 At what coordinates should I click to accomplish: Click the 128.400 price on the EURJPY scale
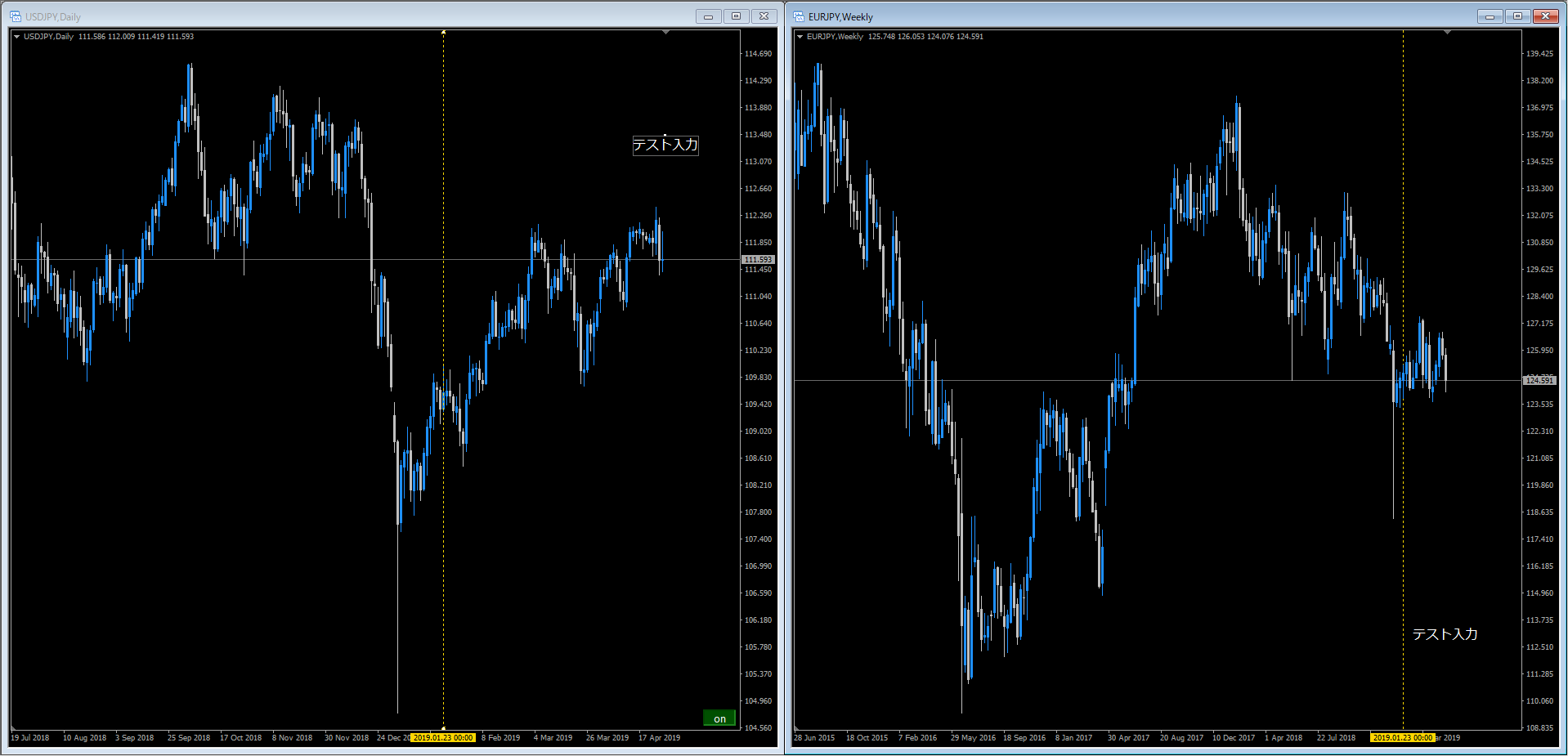click(1539, 297)
